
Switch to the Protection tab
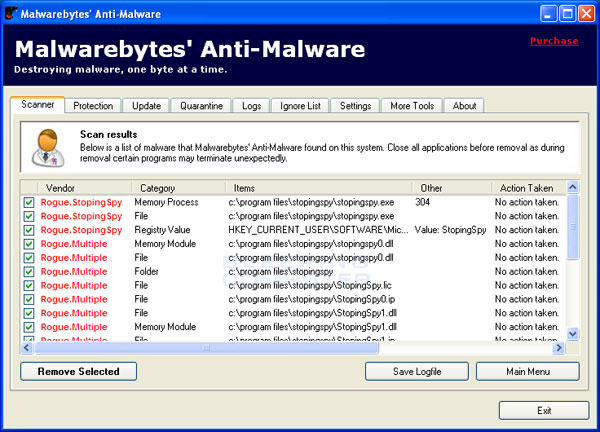pyautogui.click(x=93, y=106)
